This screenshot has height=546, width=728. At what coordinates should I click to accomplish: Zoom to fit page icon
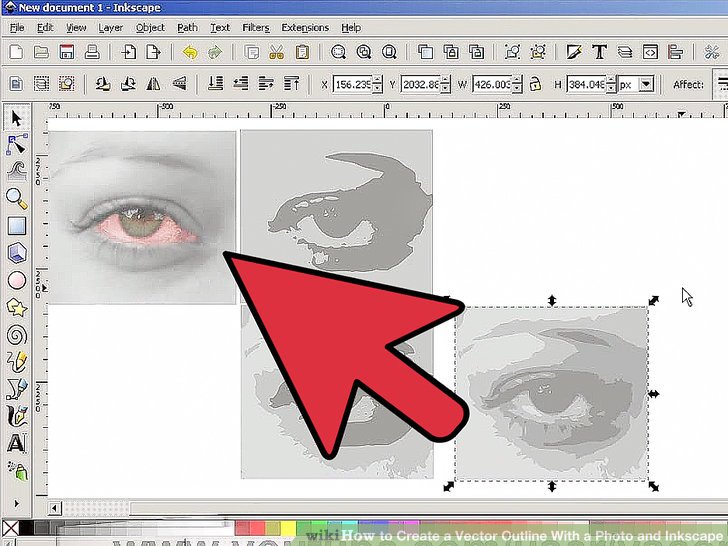coord(389,52)
